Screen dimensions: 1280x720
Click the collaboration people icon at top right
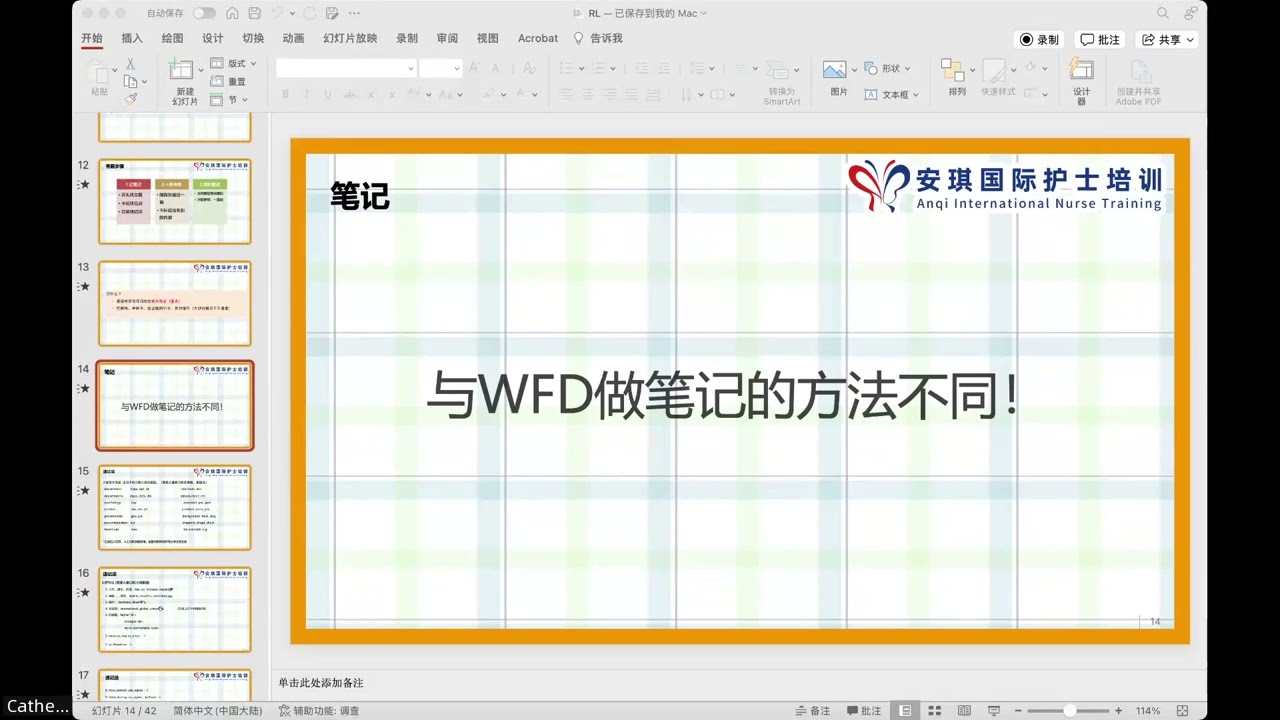[x=1190, y=13]
